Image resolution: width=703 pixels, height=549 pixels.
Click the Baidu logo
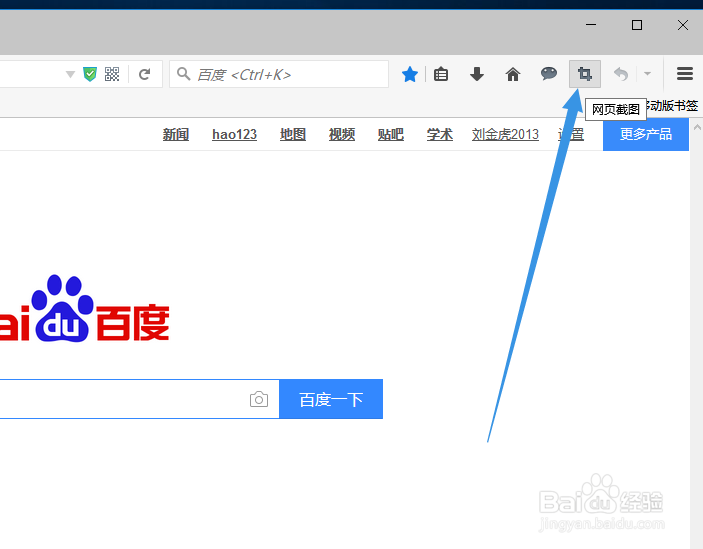(85, 309)
